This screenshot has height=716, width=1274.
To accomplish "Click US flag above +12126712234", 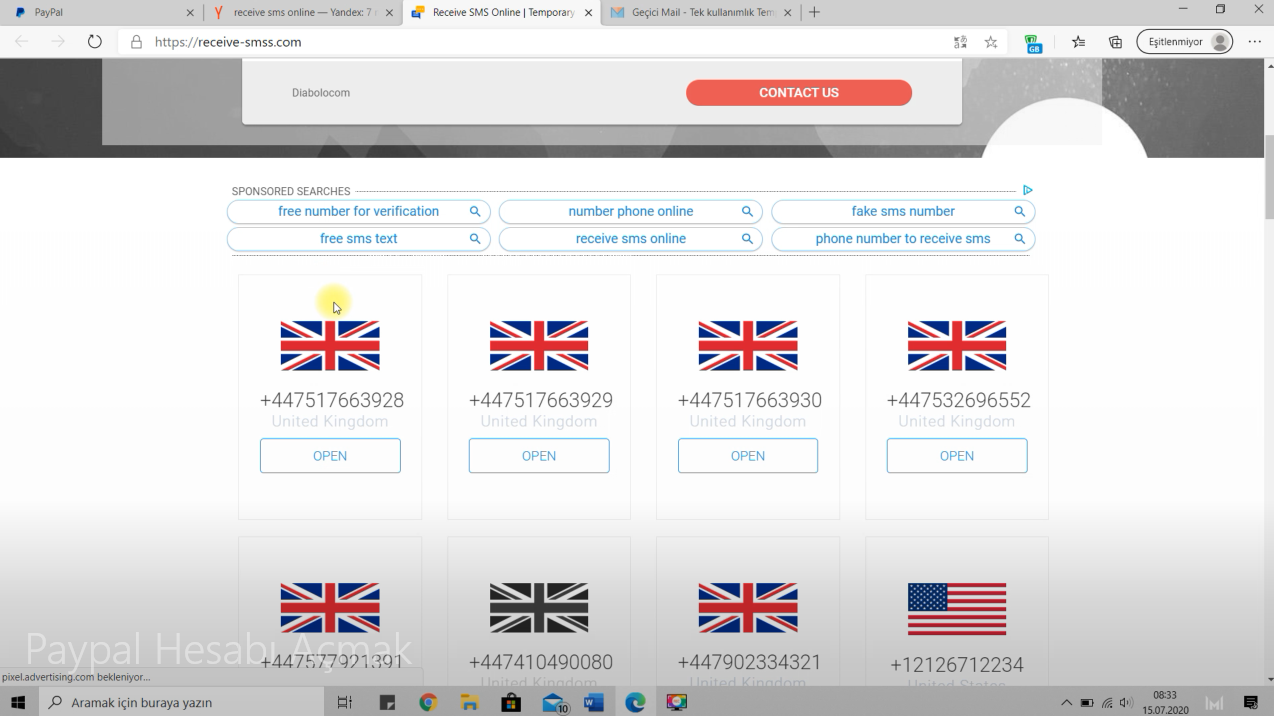I will click(x=957, y=609).
